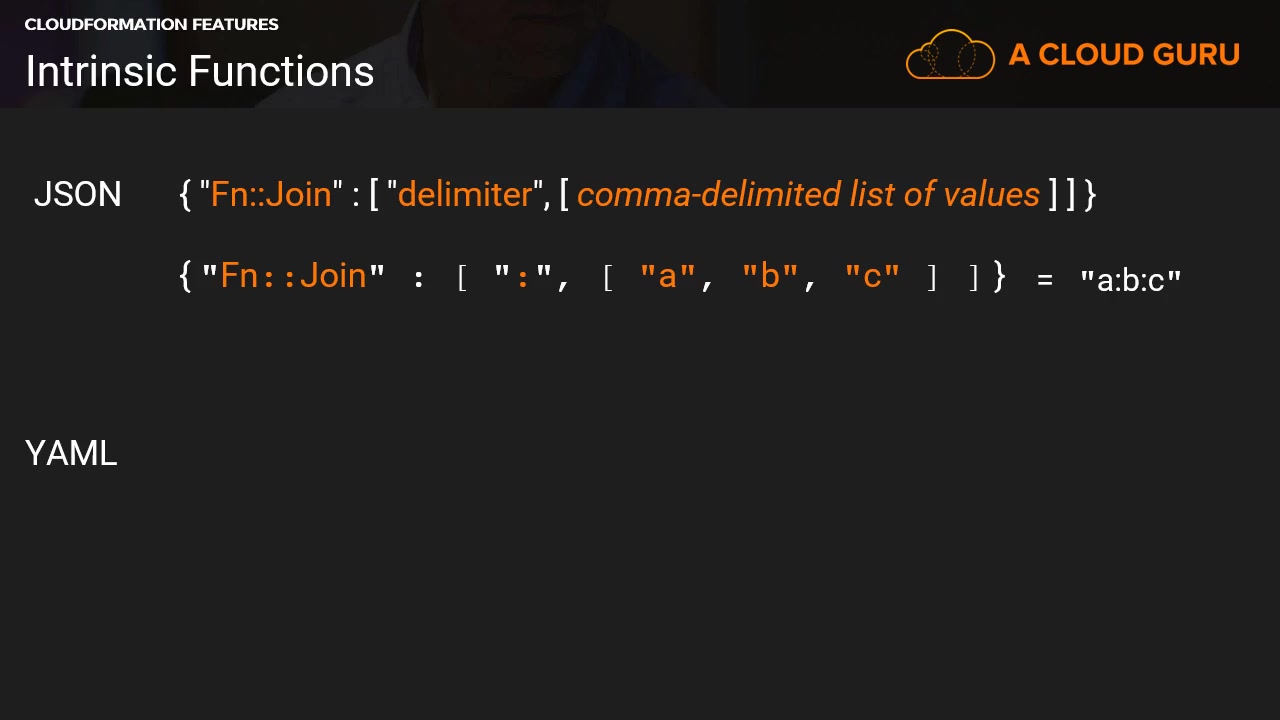The width and height of the screenshot is (1280, 720).
Task: Click the equals sign before the result
Action: coord(1045,281)
